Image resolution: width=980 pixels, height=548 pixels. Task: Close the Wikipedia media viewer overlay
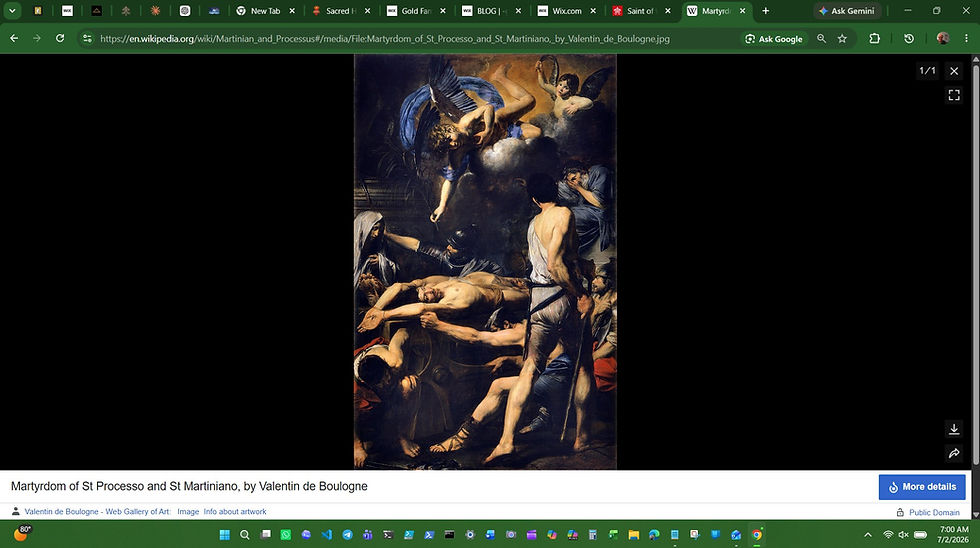954,71
